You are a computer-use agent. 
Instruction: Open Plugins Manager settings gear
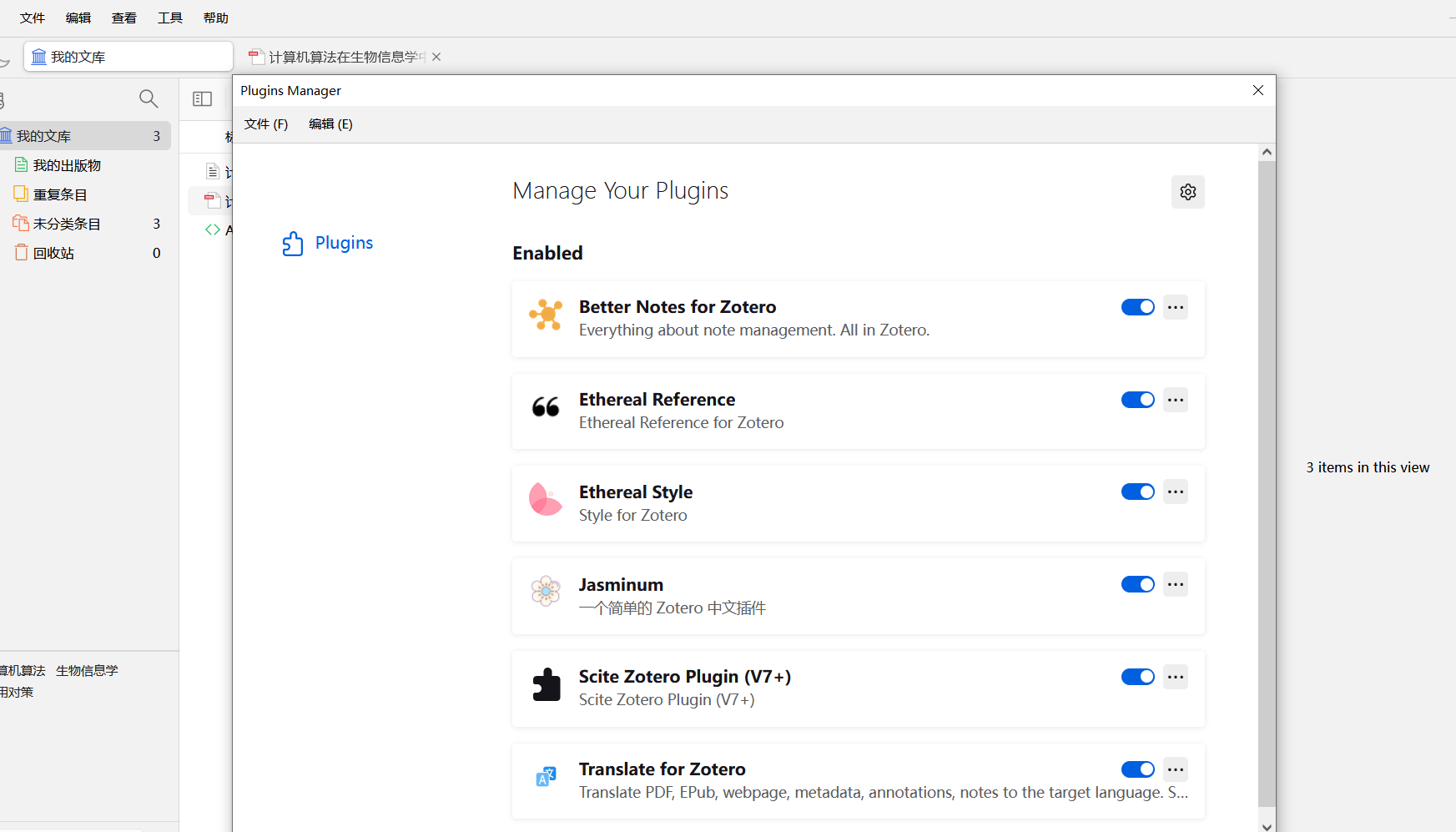click(x=1187, y=192)
